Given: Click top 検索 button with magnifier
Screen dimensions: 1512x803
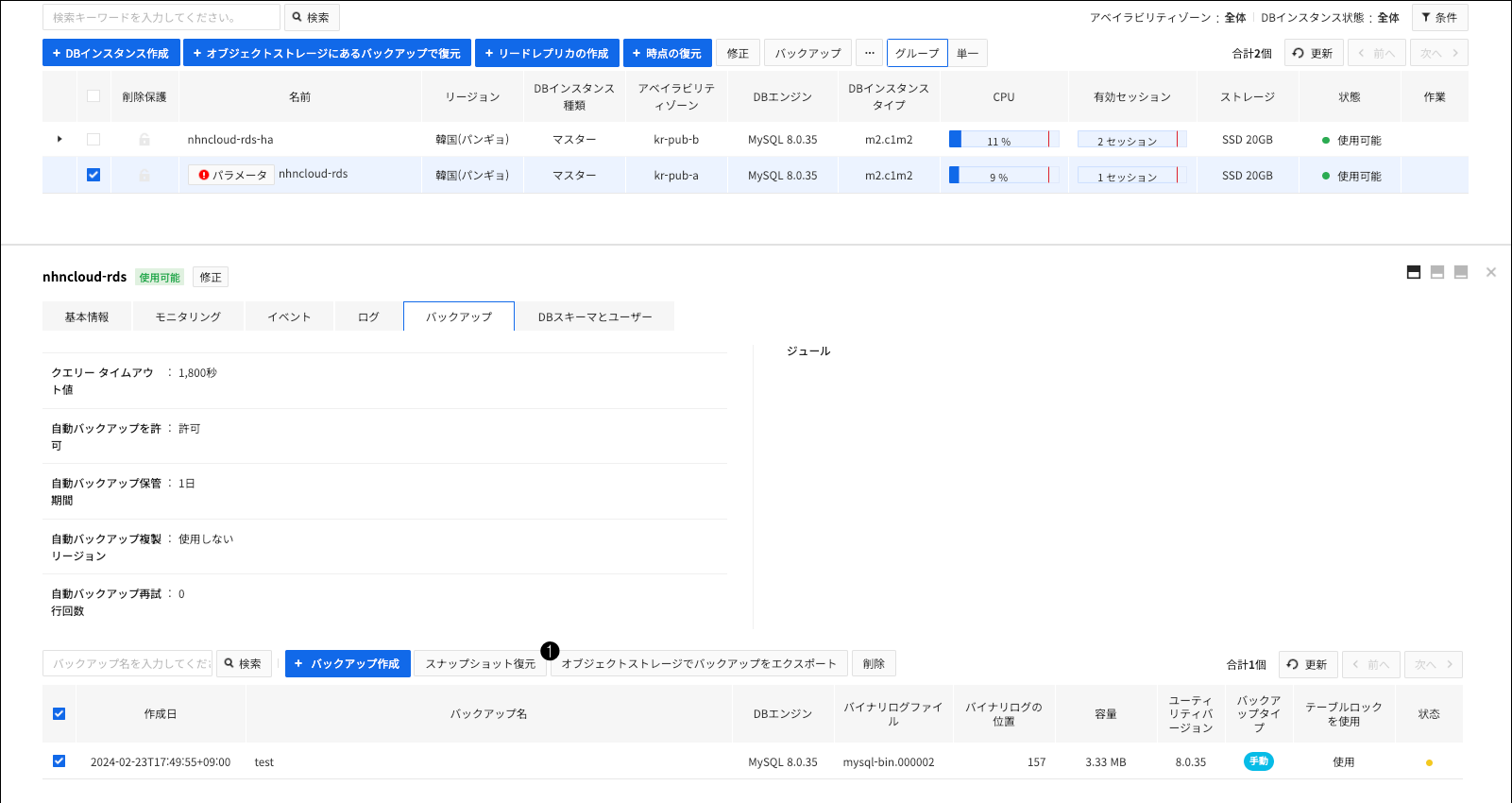Looking at the screenshot, I should coord(312,17).
